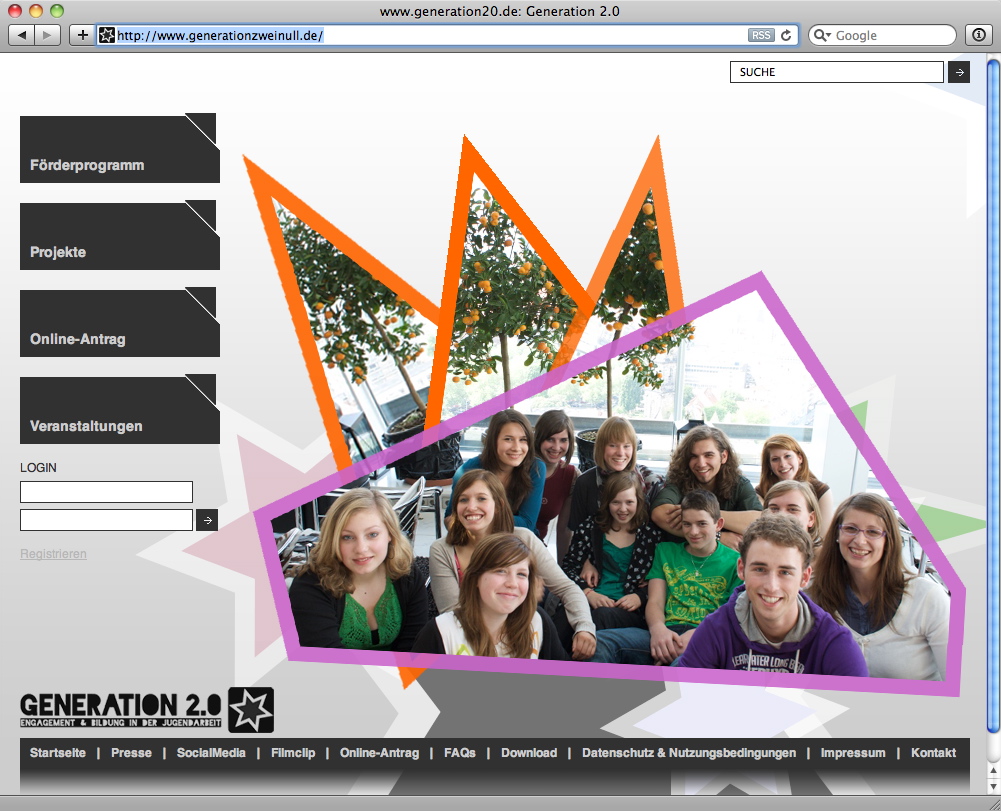Click the browser Back arrow button

[x=22, y=35]
